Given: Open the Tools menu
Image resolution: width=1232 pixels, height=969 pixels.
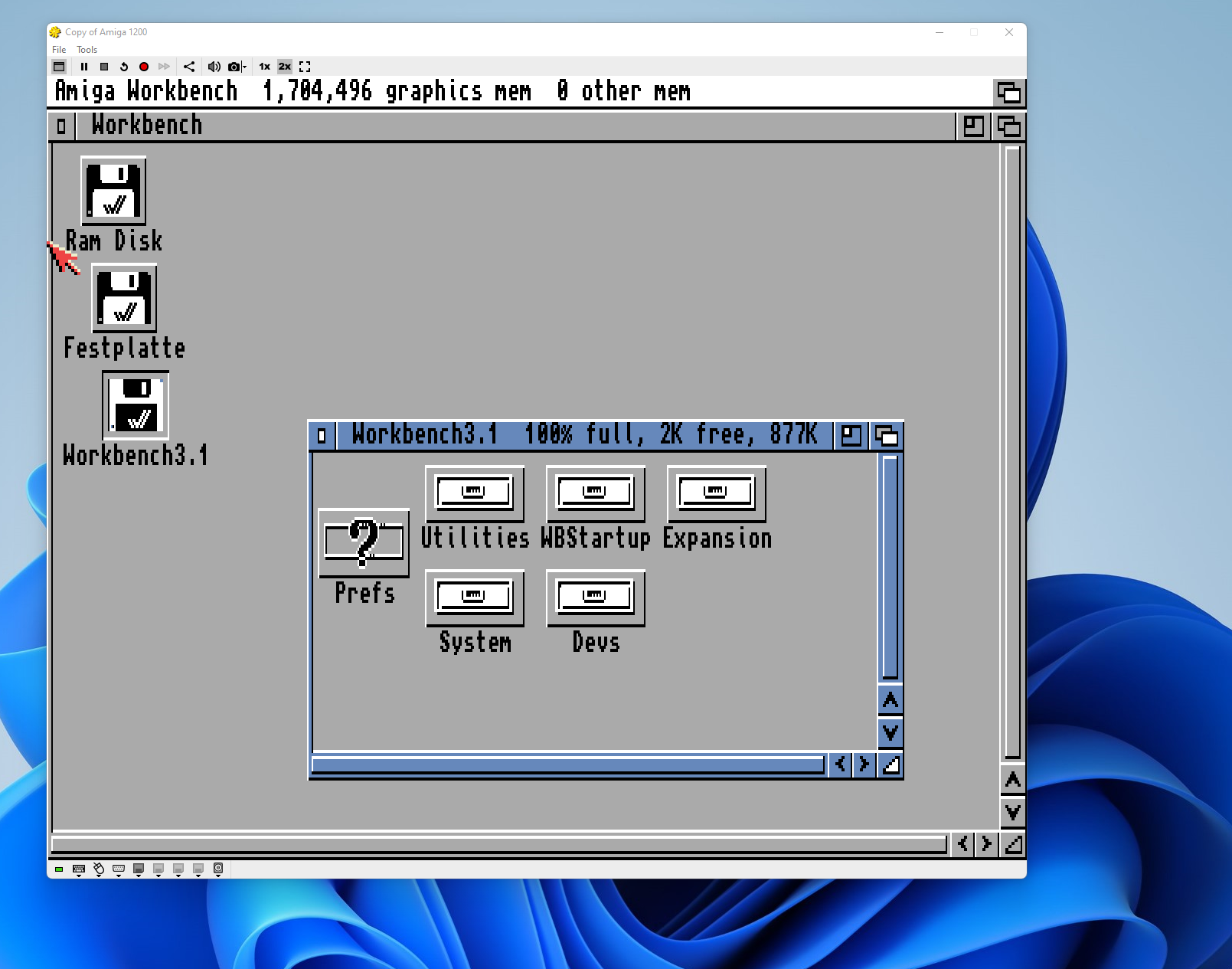Looking at the screenshot, I should (x=87, y=50).
